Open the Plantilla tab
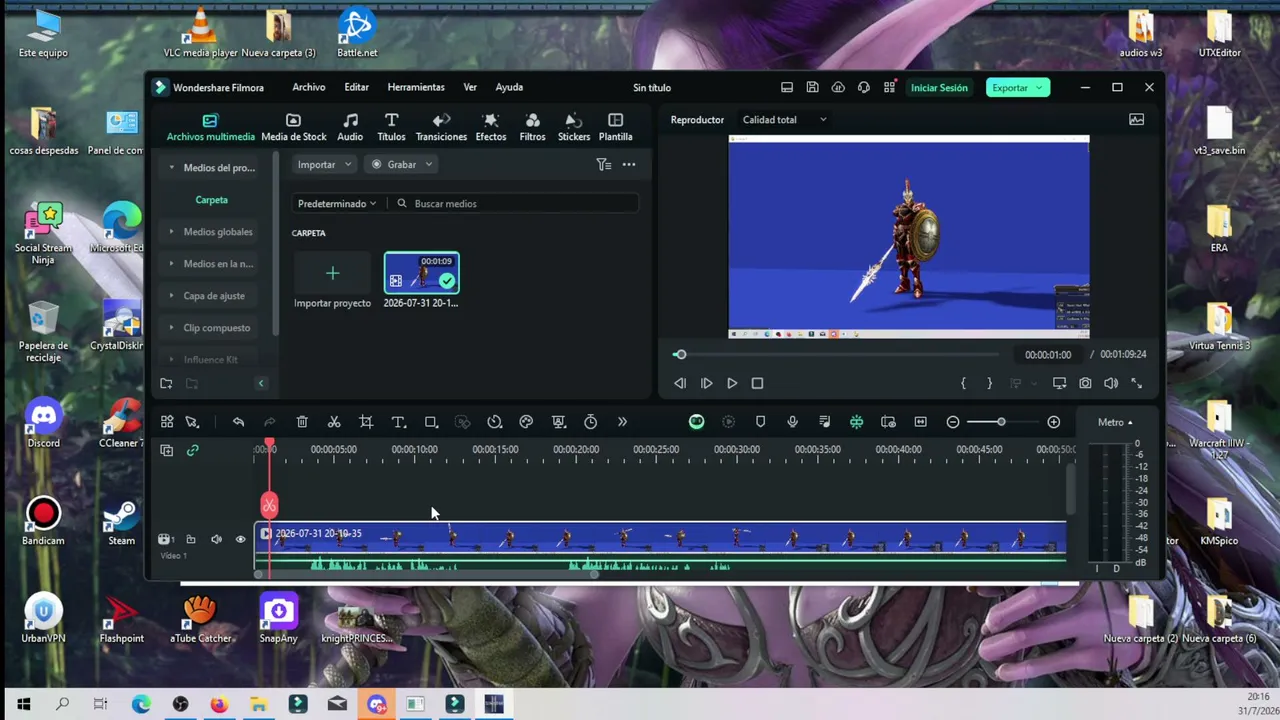1280x720 pixels. [x=615, y=127]
